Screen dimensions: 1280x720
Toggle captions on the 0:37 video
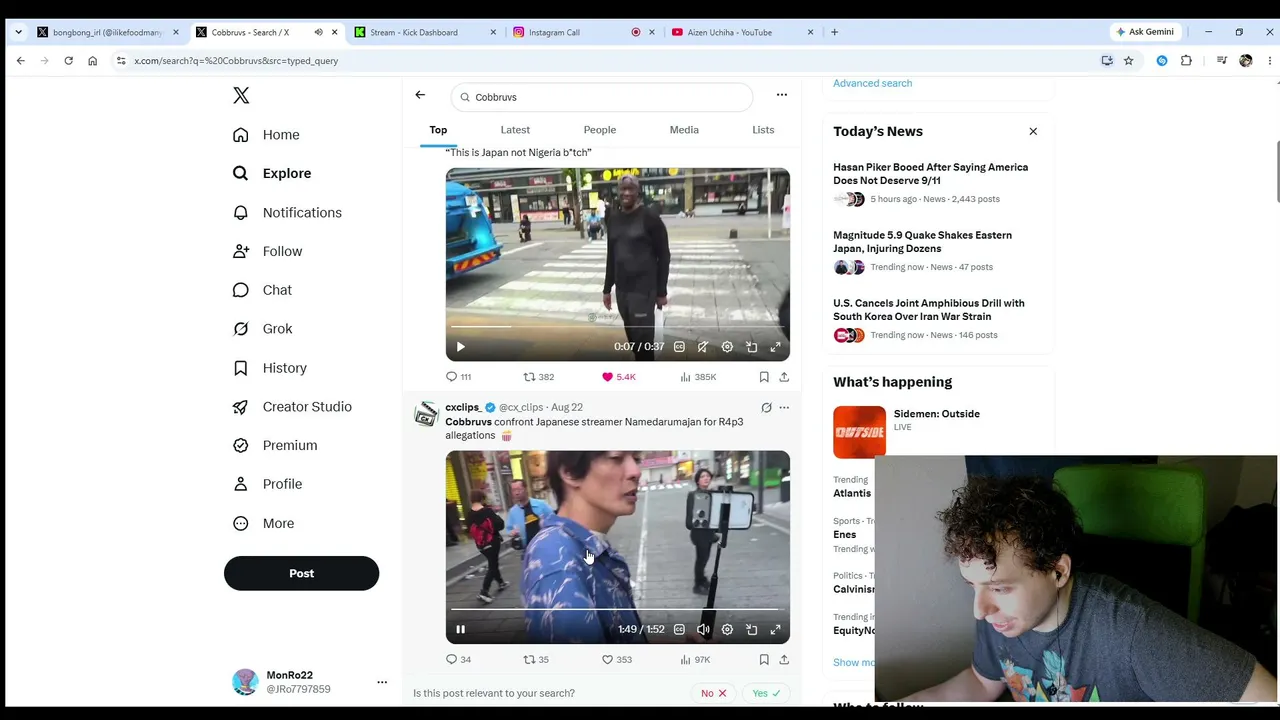click(x=679, y=347)
